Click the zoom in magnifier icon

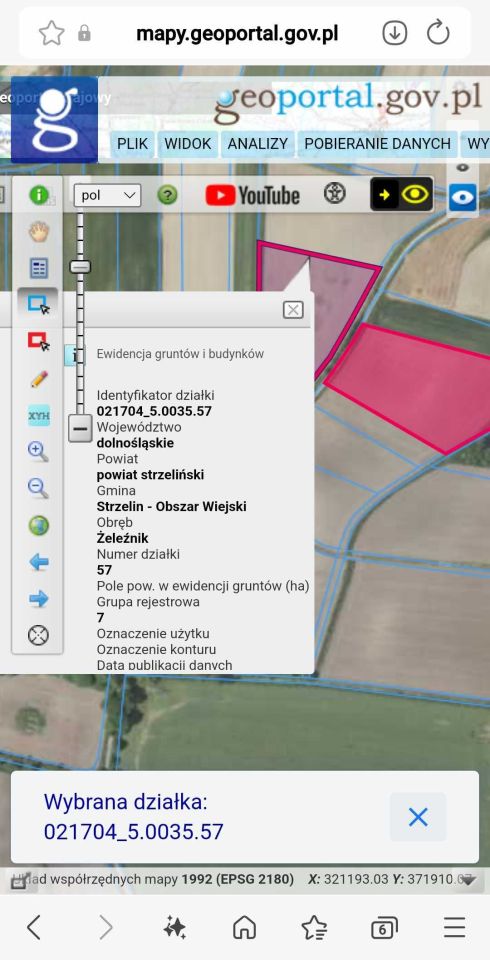point(39,452)
